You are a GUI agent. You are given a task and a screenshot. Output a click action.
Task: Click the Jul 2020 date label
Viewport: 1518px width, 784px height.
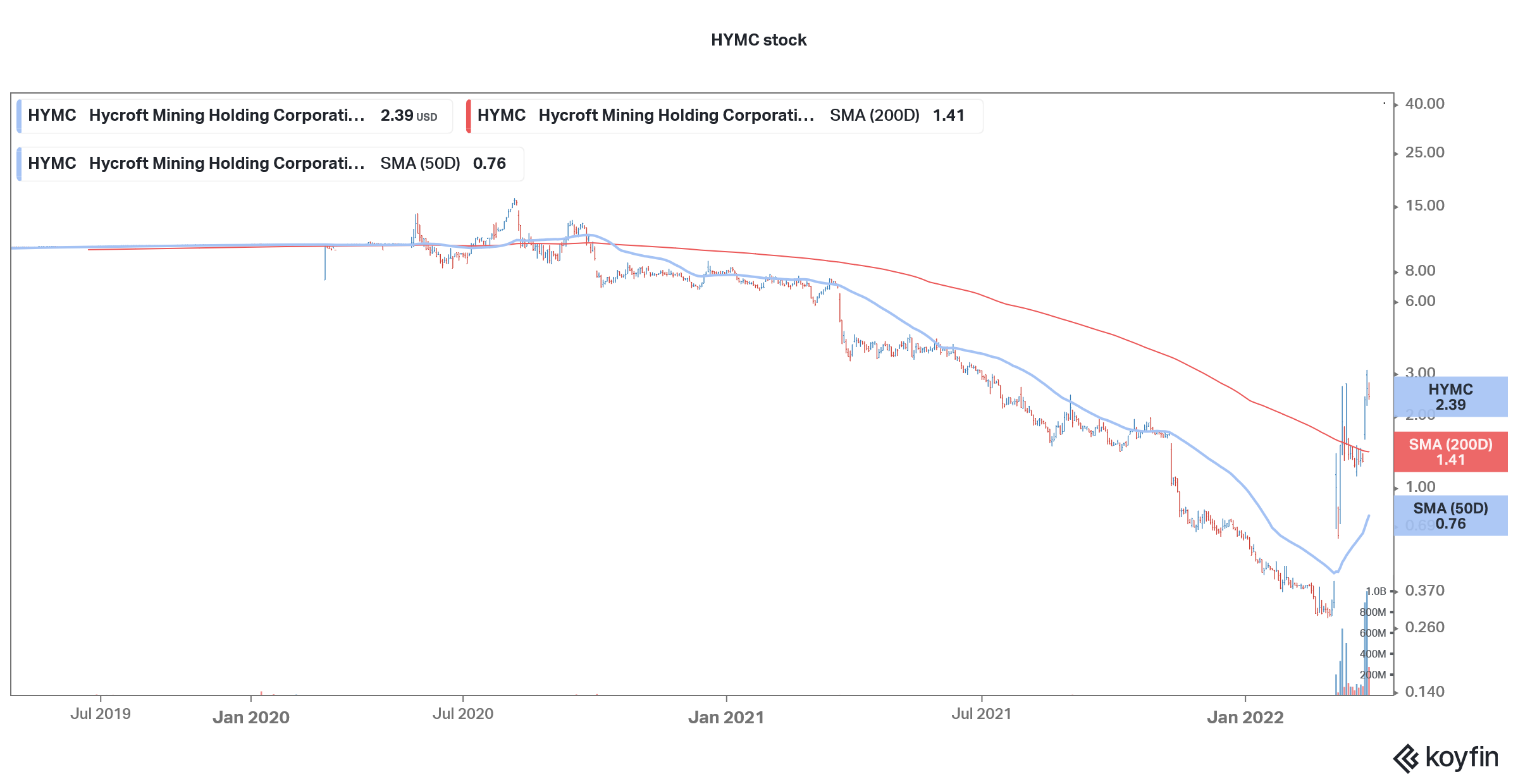(x=463, y=714)
